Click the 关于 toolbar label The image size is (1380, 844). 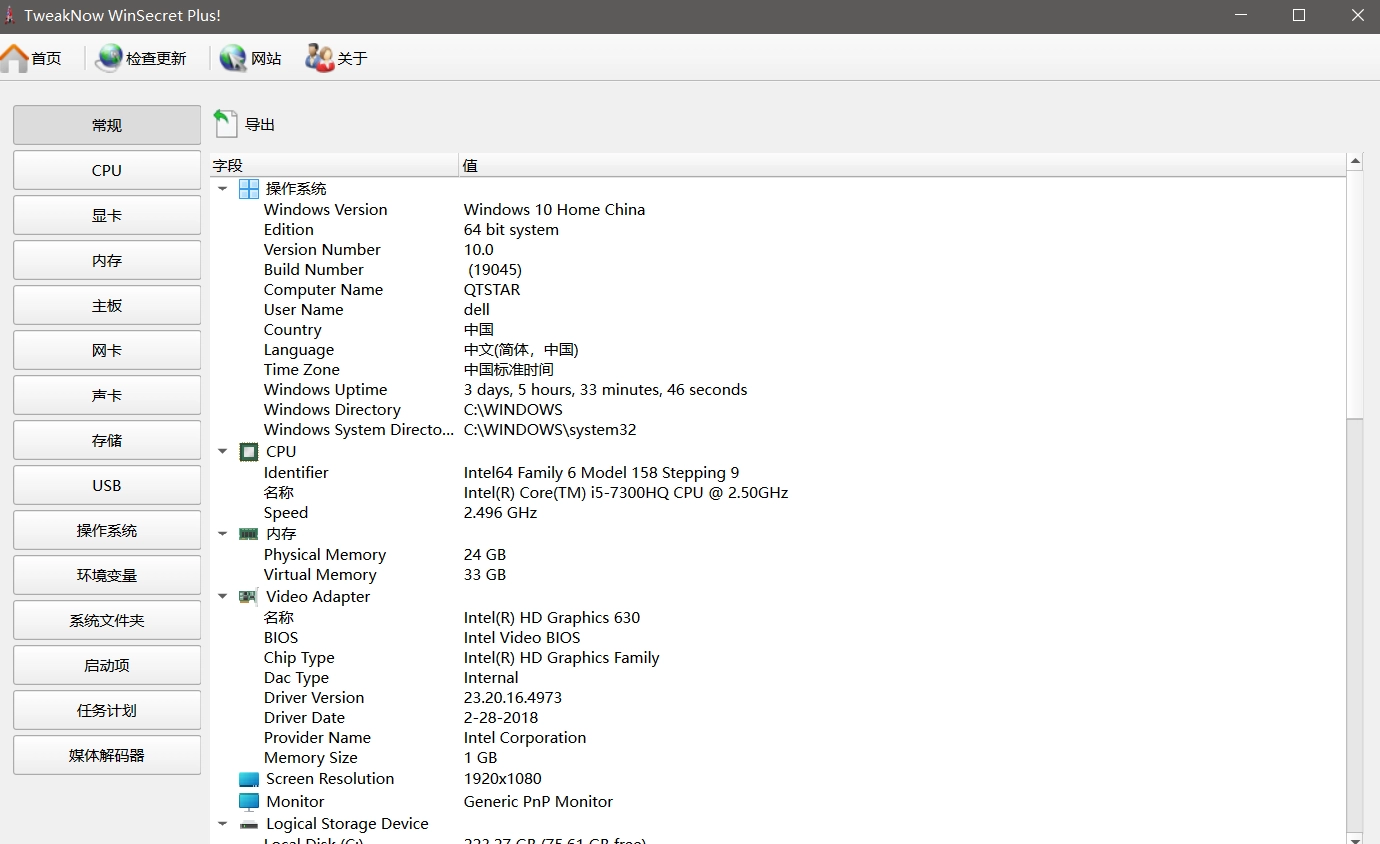[352, 59]
